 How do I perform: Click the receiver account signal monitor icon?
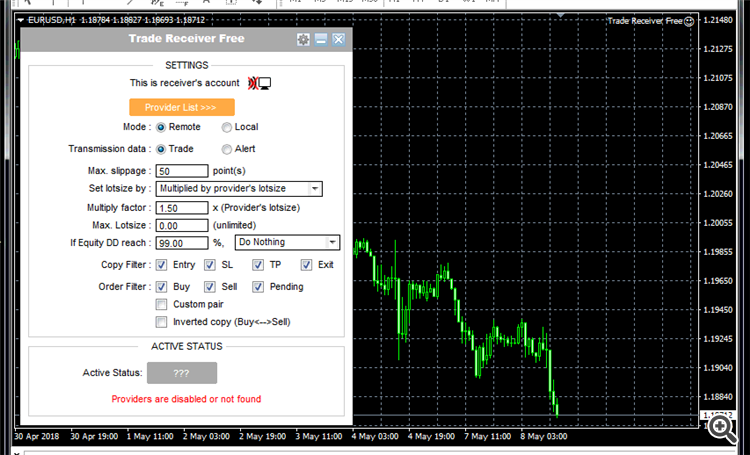pos(260,83)
